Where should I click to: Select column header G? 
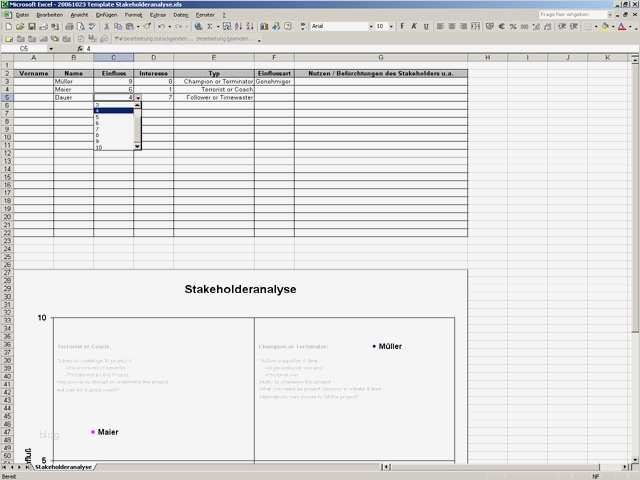coord(381,58)
